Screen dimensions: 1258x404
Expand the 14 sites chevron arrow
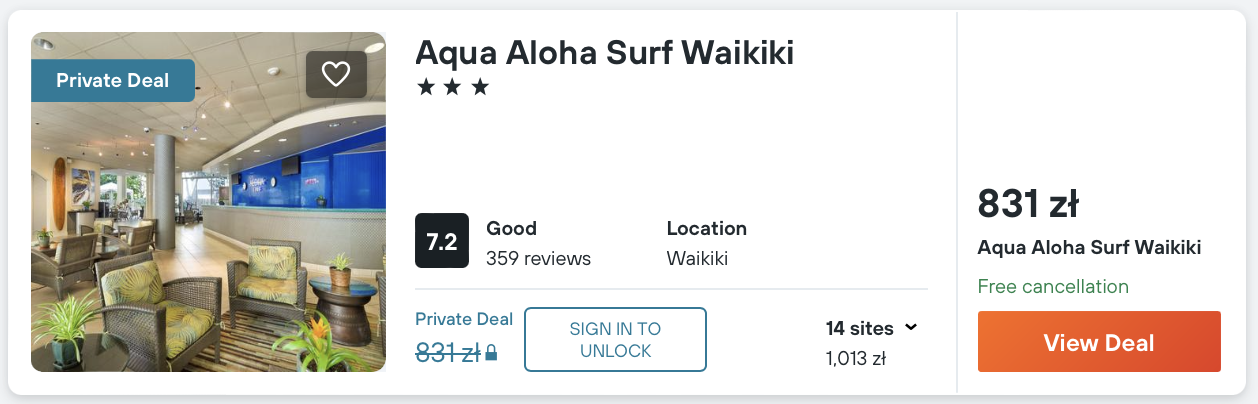pos(911,327)
